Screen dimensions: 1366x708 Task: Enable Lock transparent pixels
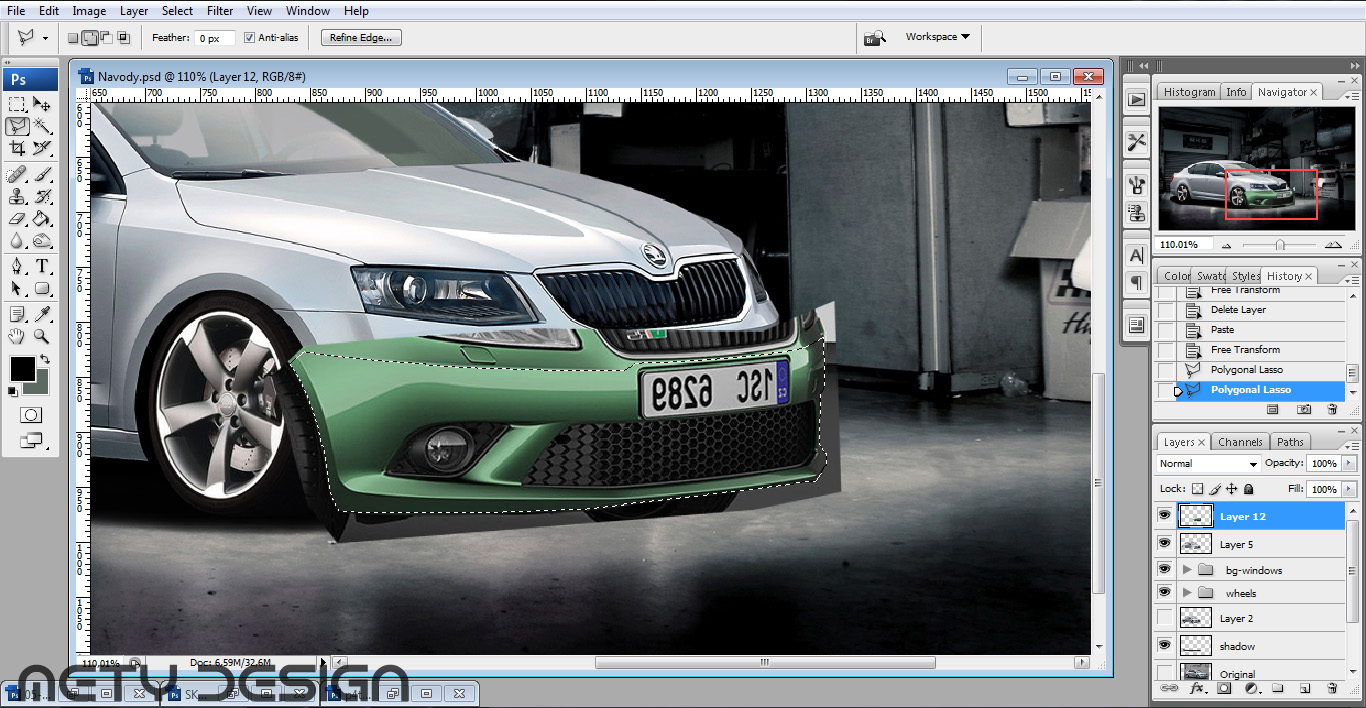point(1198,489)
